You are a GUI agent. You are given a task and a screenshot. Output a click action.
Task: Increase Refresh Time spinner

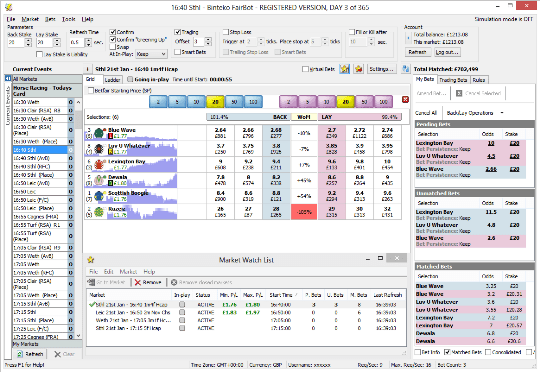tap(89, 40)
